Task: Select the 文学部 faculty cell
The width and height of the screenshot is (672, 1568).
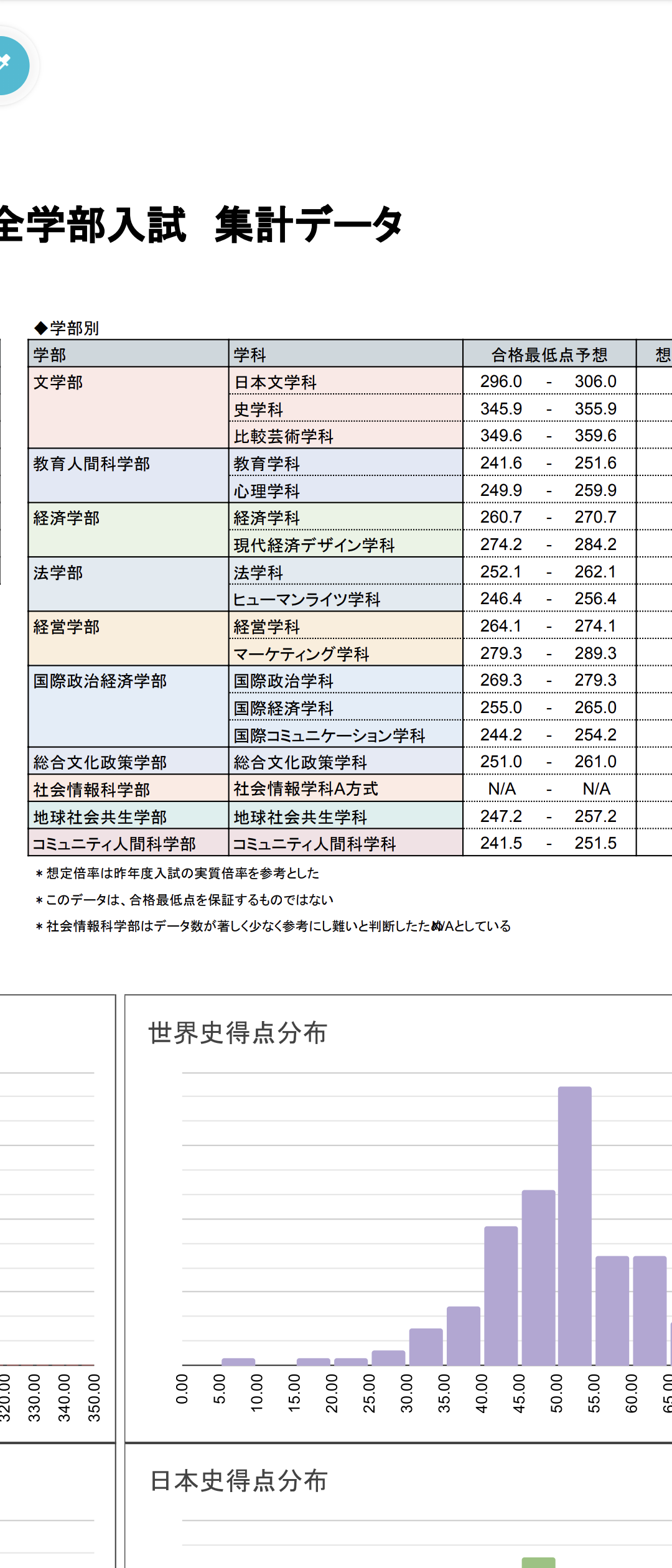Action: pos(128,408)
